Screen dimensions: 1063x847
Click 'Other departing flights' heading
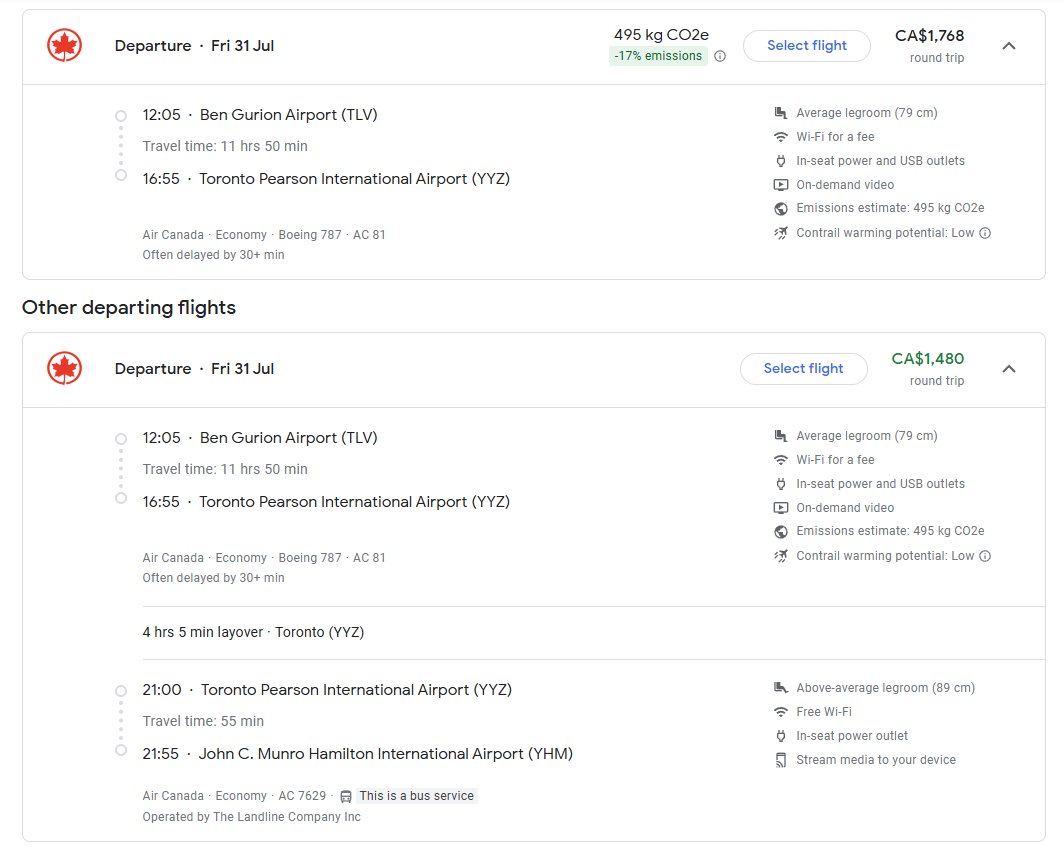[x=129, y=307]
